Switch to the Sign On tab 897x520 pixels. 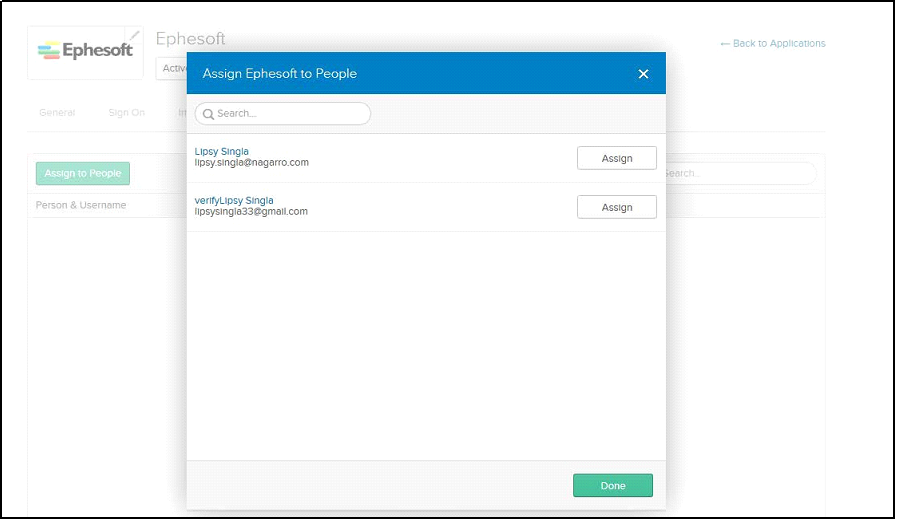point(126,113)
